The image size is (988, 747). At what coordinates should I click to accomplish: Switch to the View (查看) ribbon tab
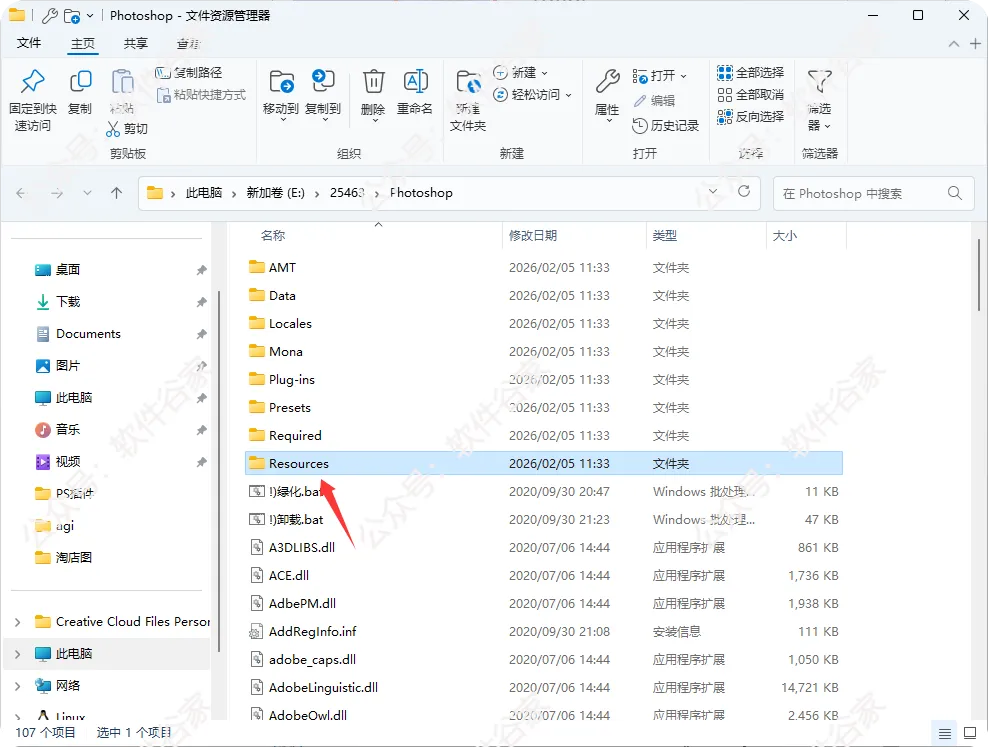[188, 43]
